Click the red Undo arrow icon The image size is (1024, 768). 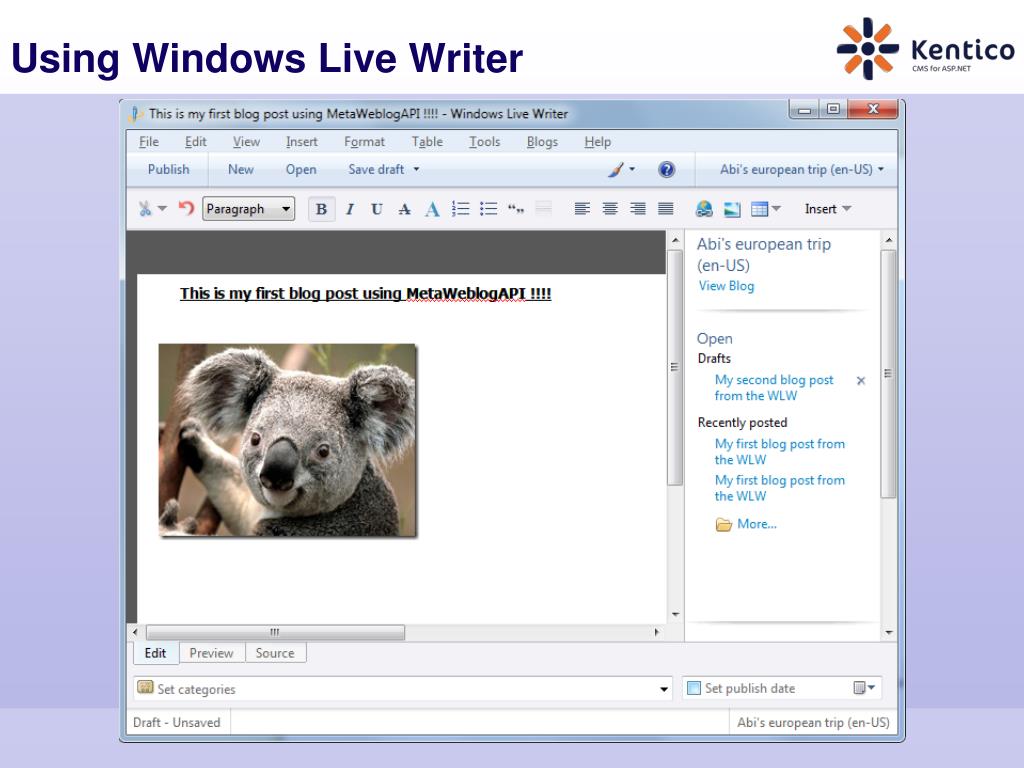point(186,209)
